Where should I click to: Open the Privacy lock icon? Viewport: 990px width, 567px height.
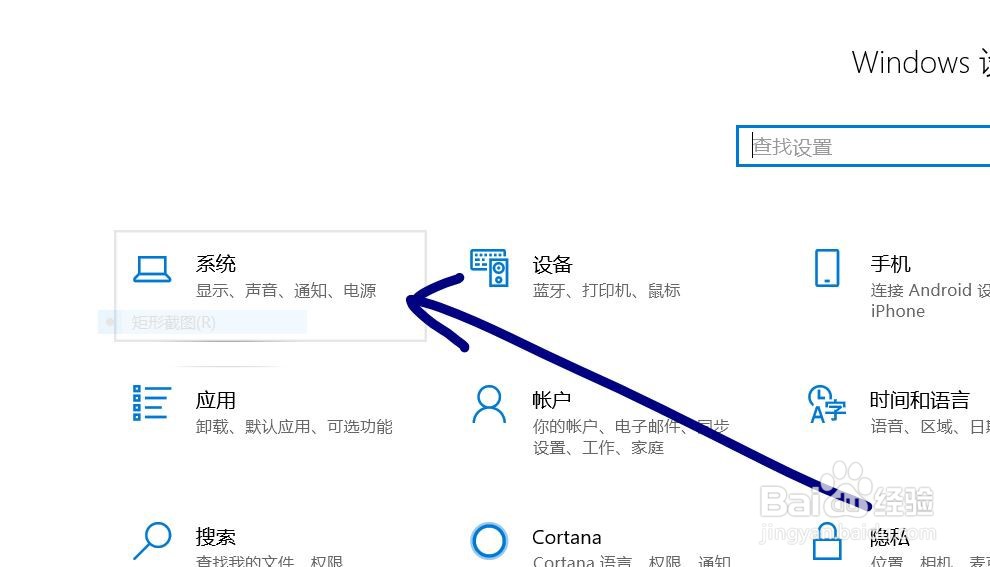pos(827,542)
